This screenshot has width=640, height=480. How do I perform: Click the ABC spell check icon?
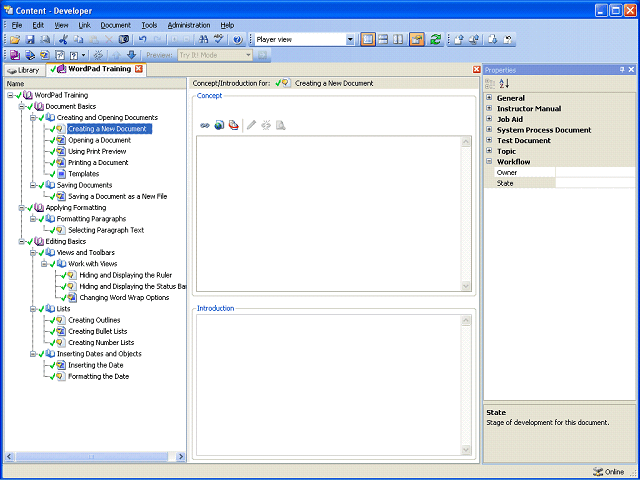coord(219,40)
